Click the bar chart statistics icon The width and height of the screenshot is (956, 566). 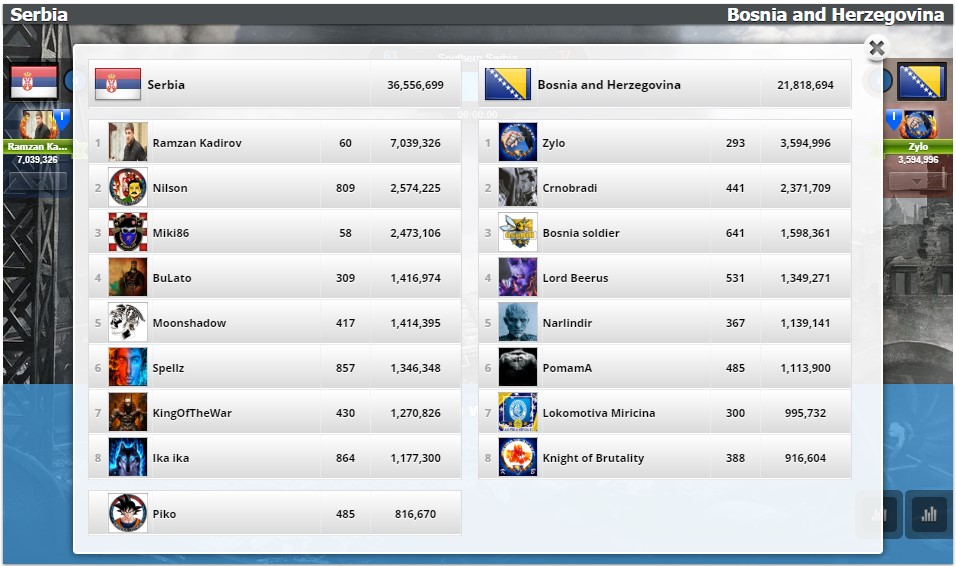929,514
